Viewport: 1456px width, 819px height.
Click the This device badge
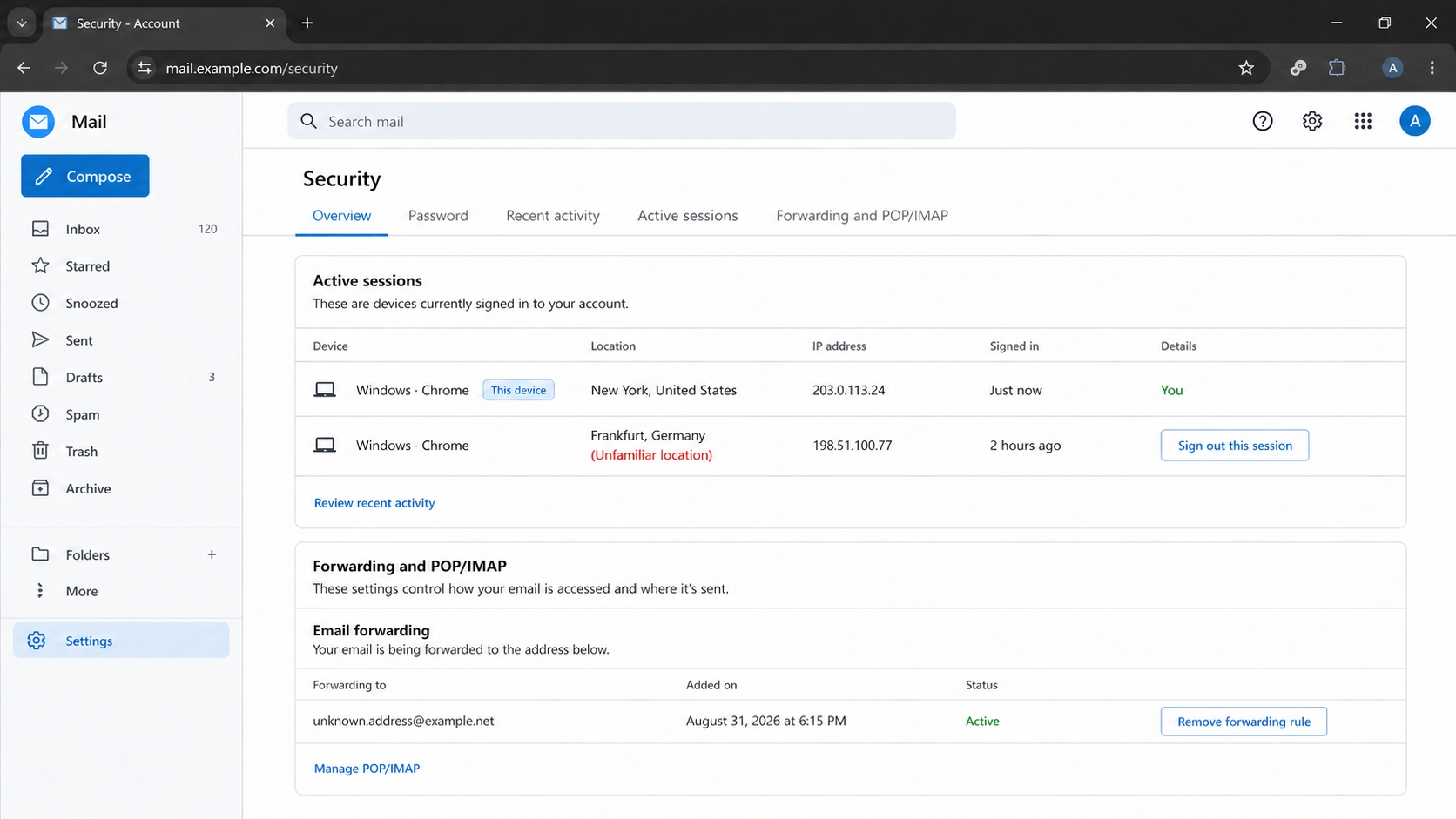point(518,390)
